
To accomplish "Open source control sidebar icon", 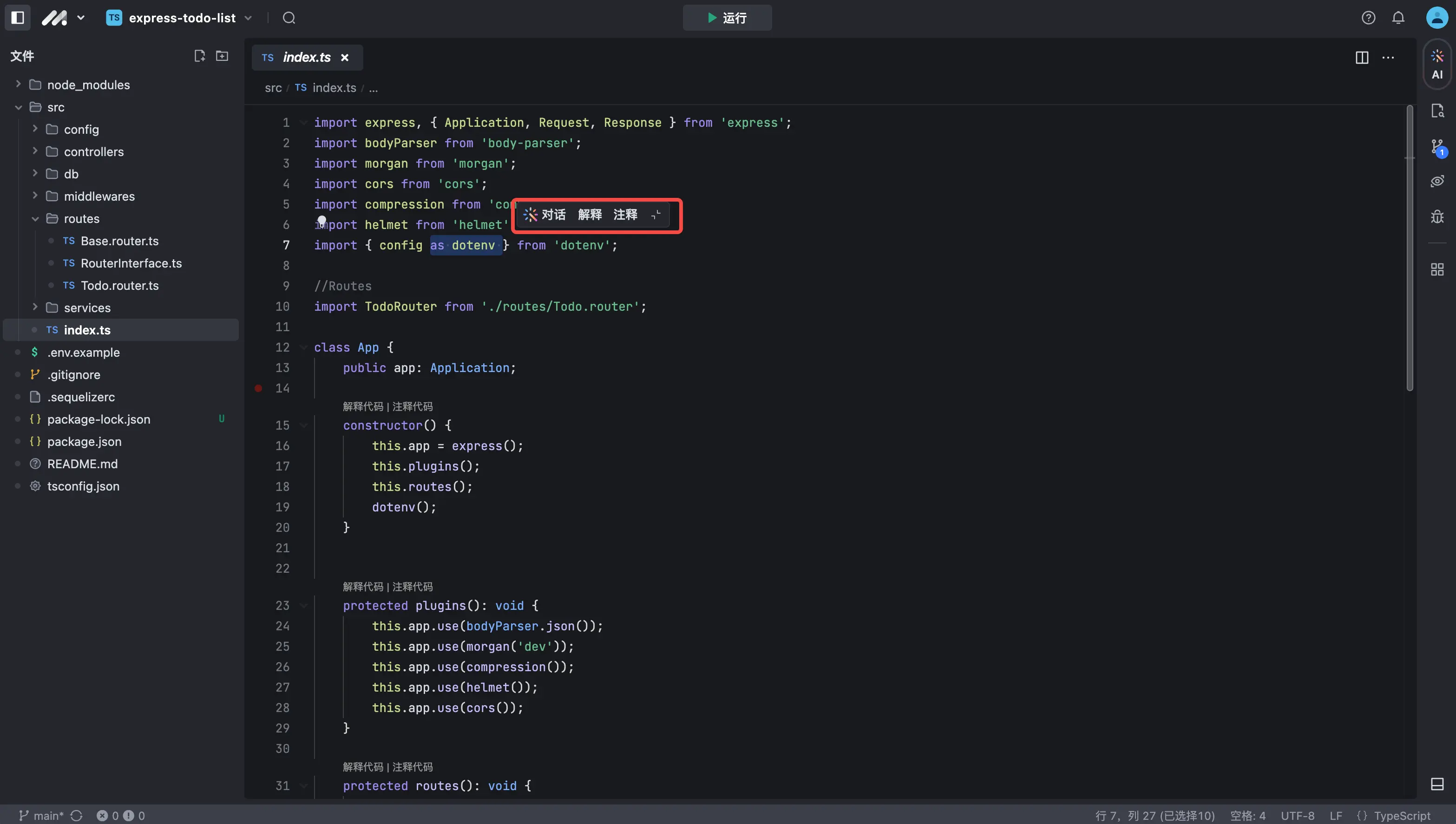I will coord(1437,147).
